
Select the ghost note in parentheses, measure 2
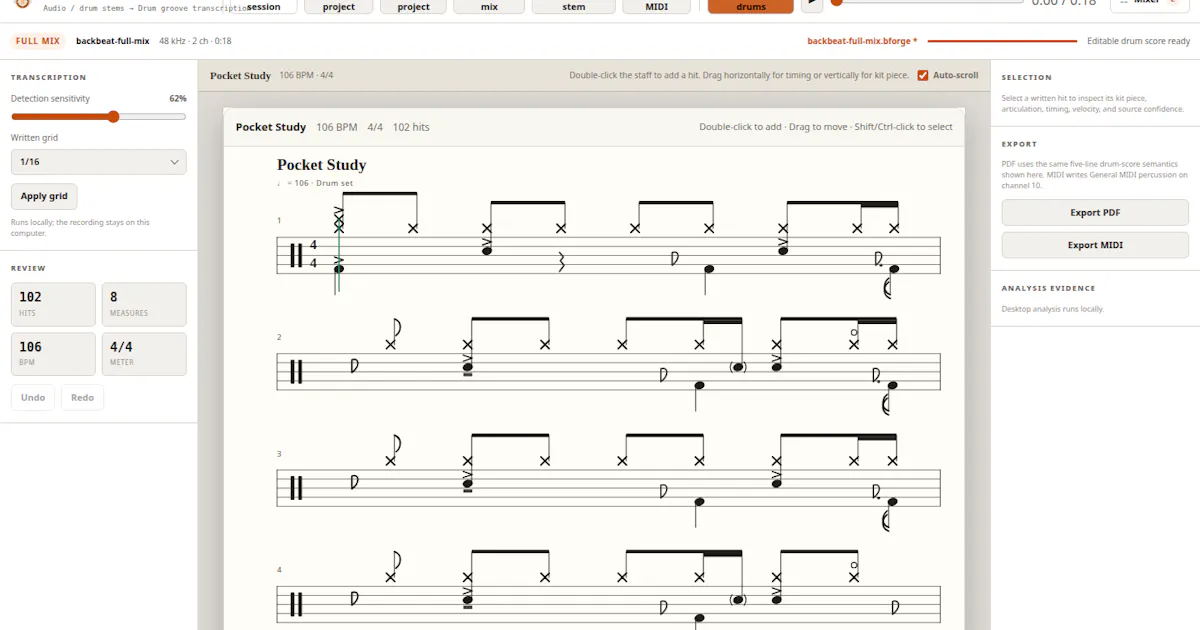(x=738, y=367)
